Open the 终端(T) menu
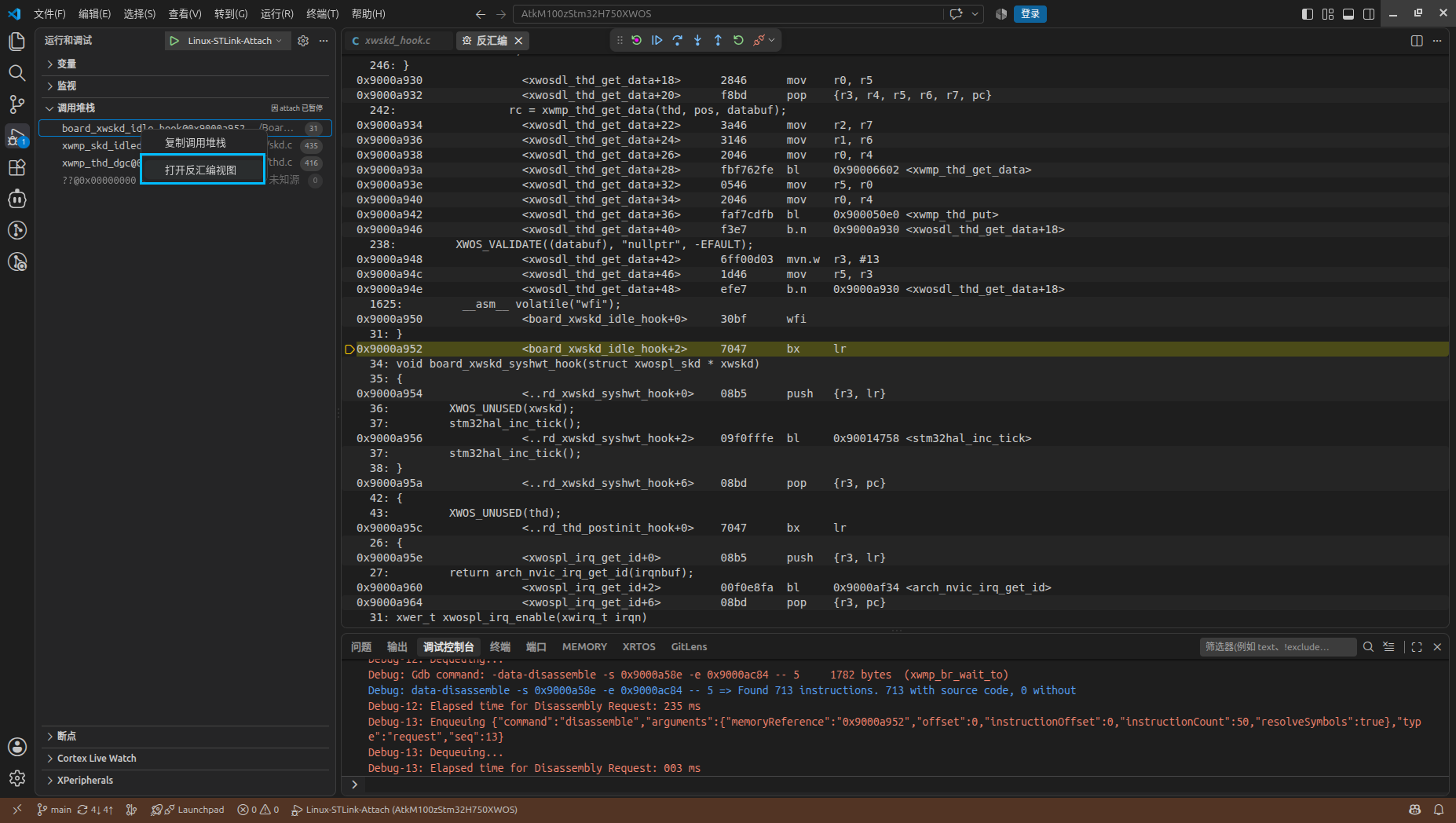Screen dimensions: 1456x823 pyautogui.click(x=323, y=13)
